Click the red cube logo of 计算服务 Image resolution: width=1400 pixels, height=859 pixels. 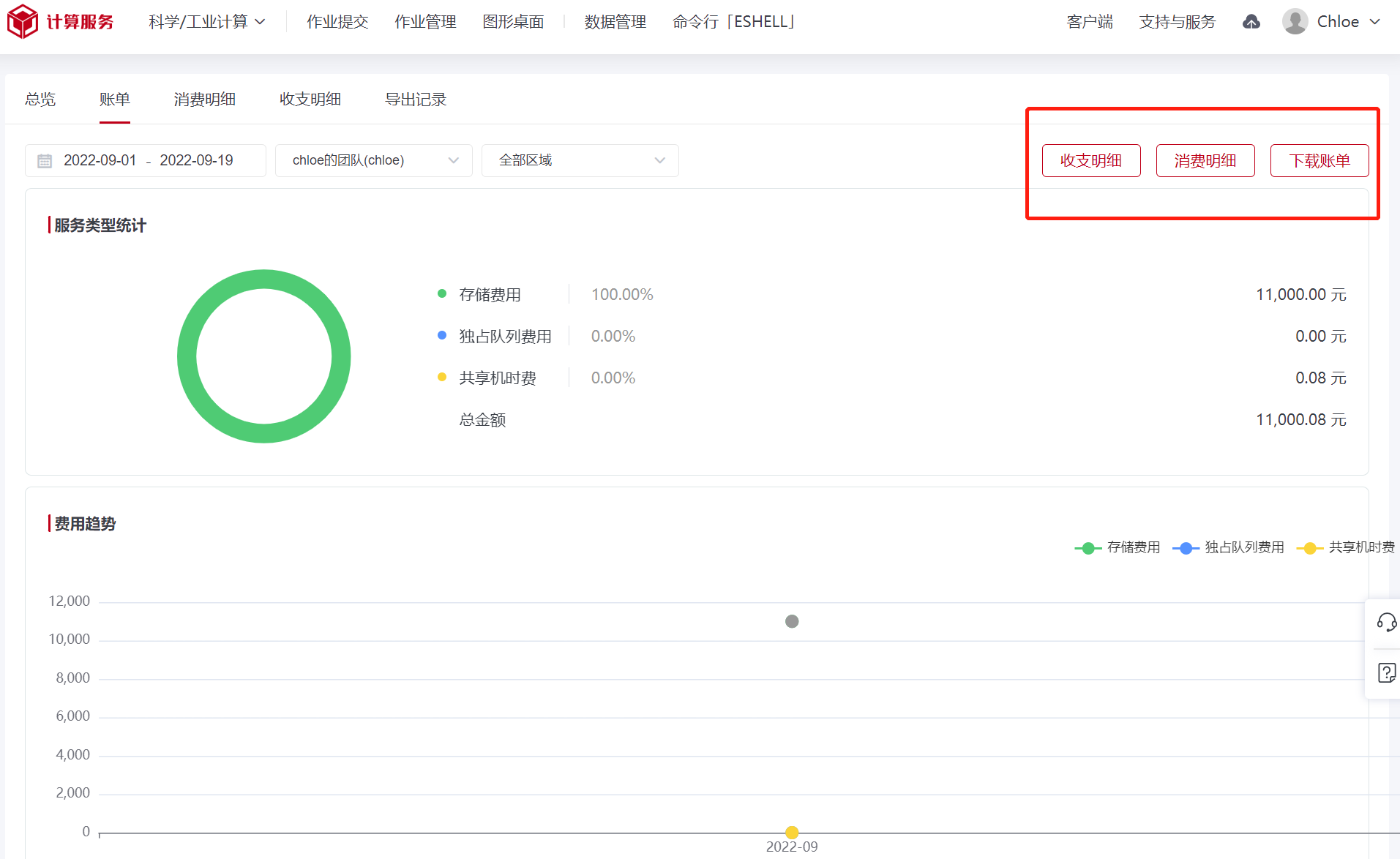(x=22, y=22)
